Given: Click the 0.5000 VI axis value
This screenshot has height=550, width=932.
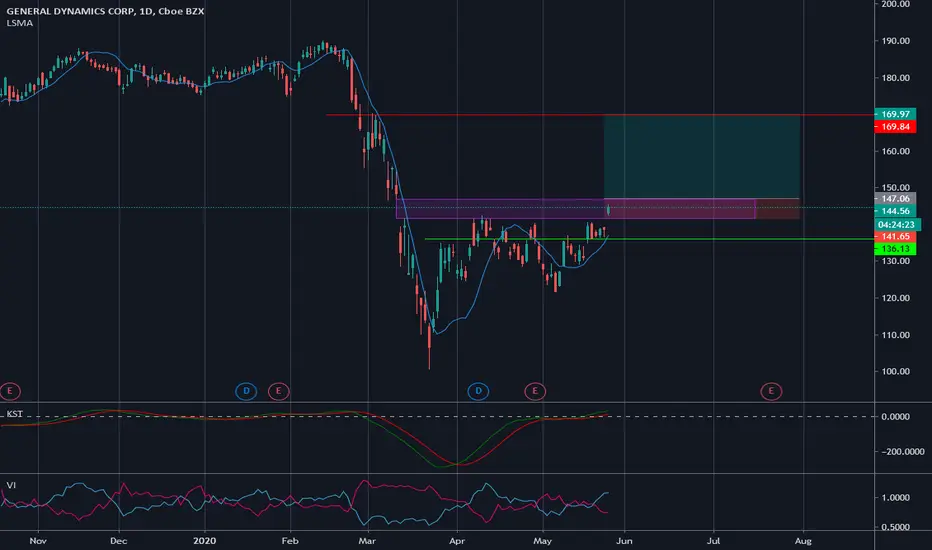Looking at the screenshot, I should (x=898, y=527).
